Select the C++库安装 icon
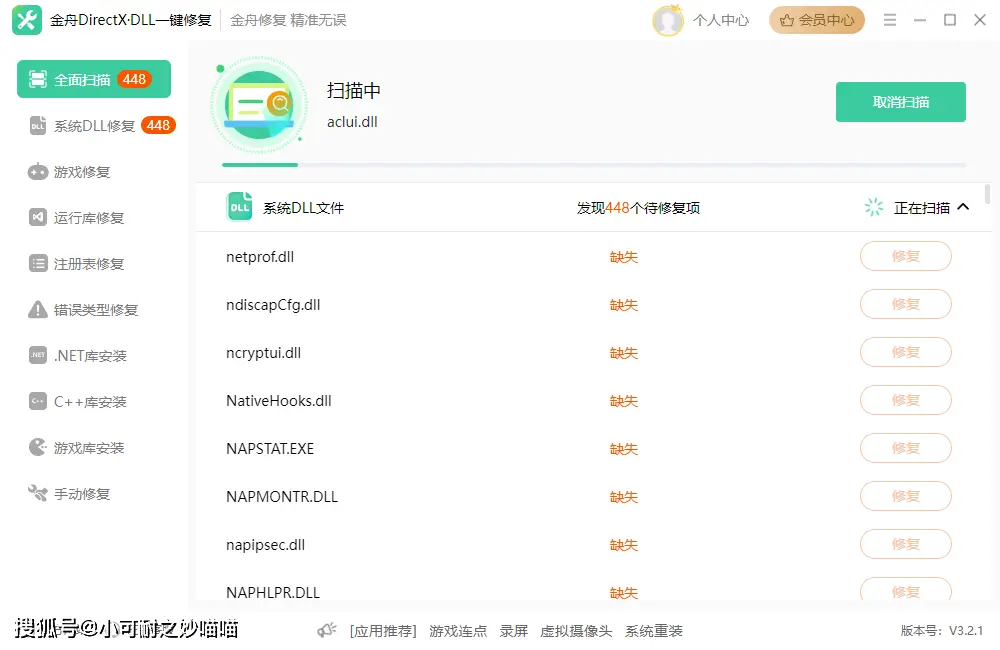 pyautogui.click(x=38, y=402)
